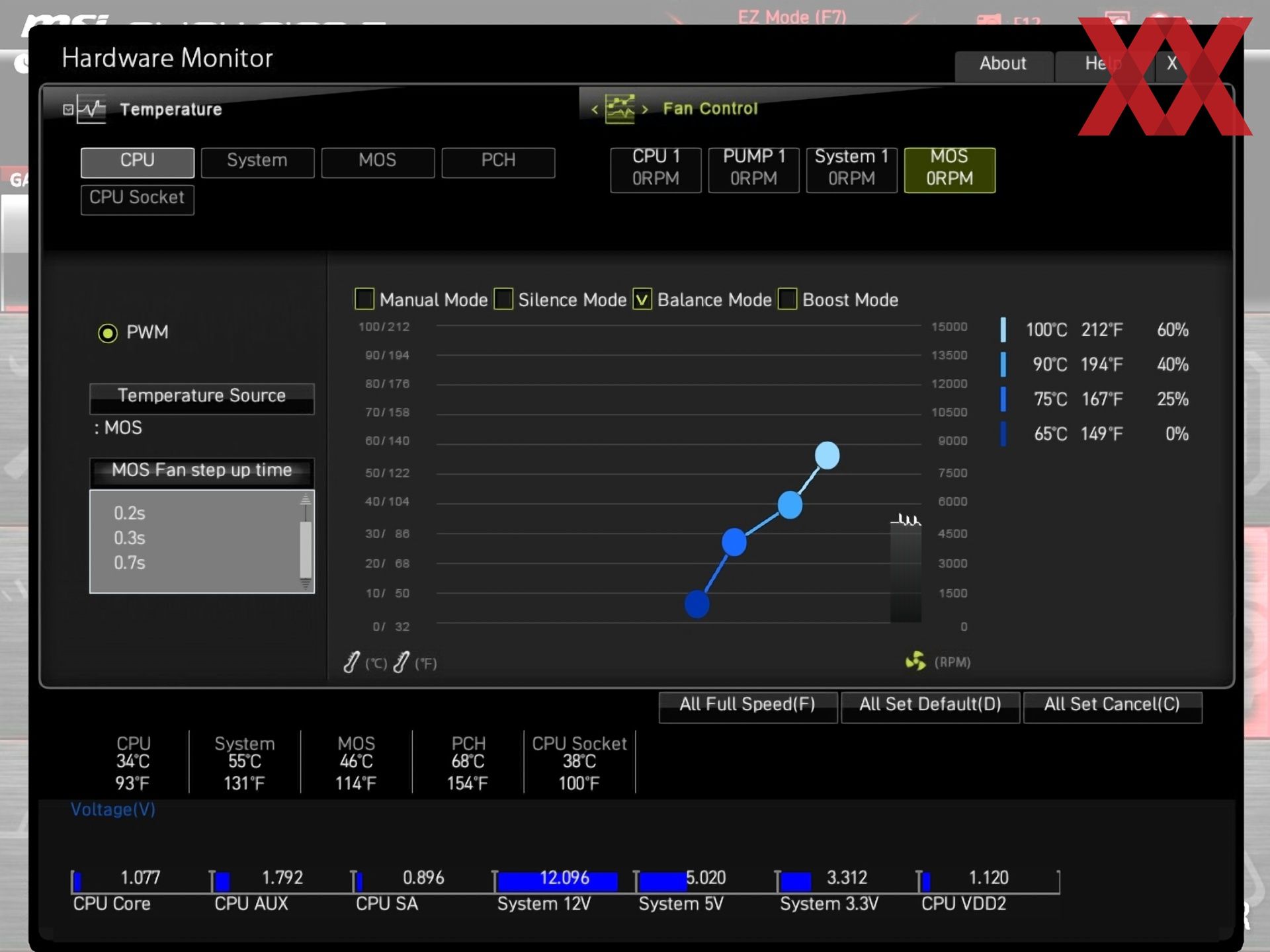Click the fan RPM icon
This screenshot has height=952, width=1270.
pos(915,660)
